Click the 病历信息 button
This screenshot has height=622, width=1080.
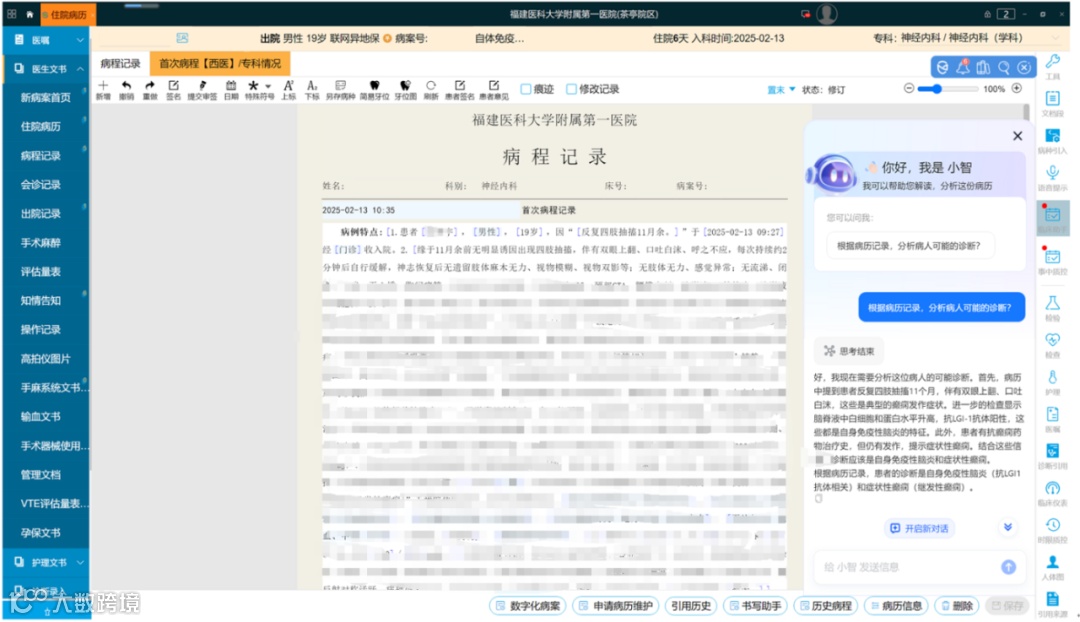click(895, 605)
